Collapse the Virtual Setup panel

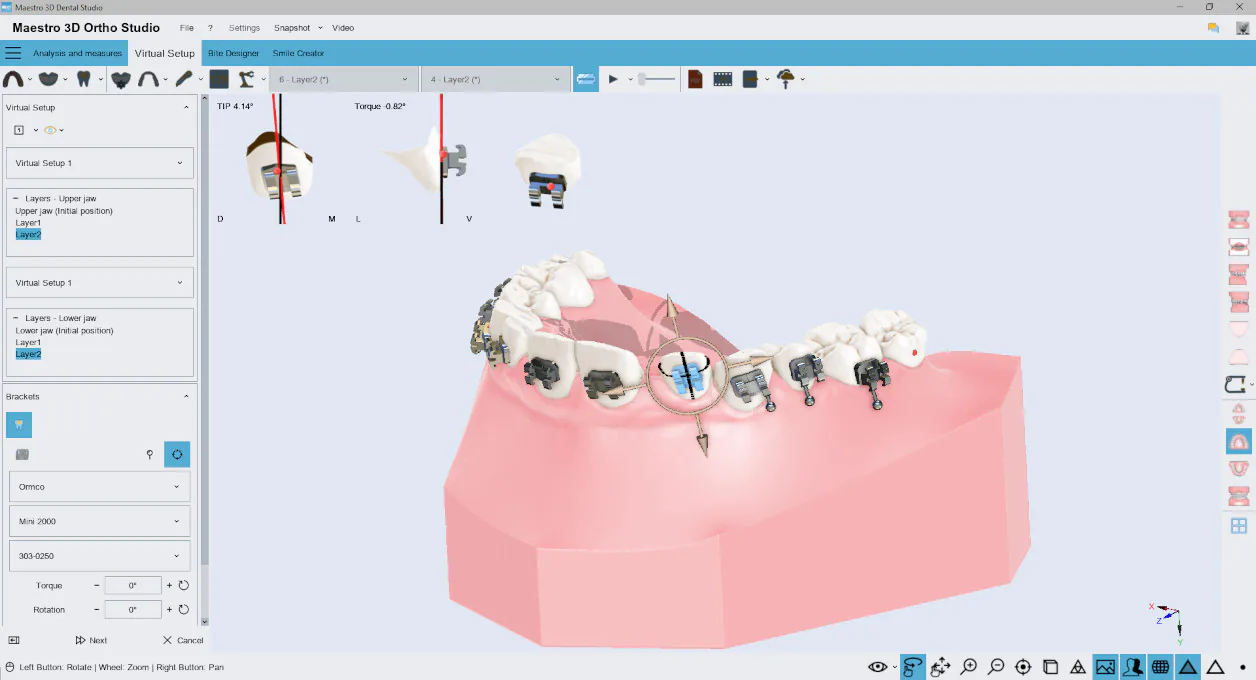pyautogui.click(x=185, y=107)
